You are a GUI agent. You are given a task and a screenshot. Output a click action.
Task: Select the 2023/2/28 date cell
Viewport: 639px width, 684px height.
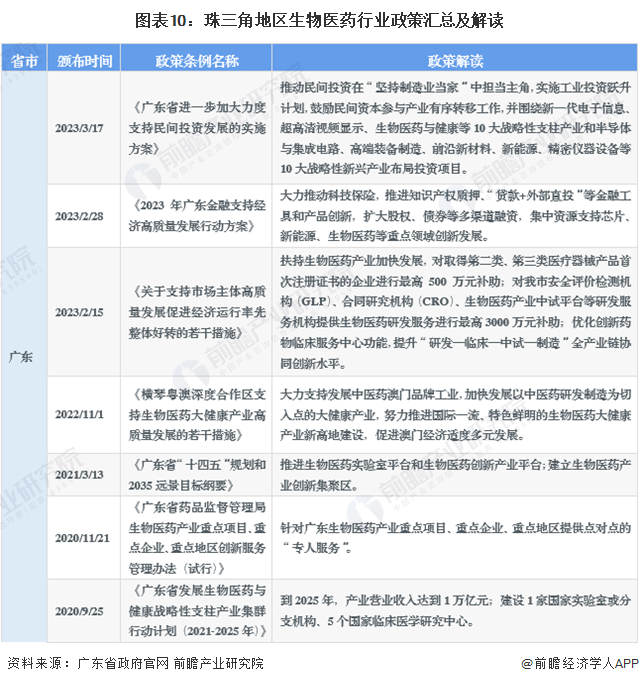click(84, 215)
